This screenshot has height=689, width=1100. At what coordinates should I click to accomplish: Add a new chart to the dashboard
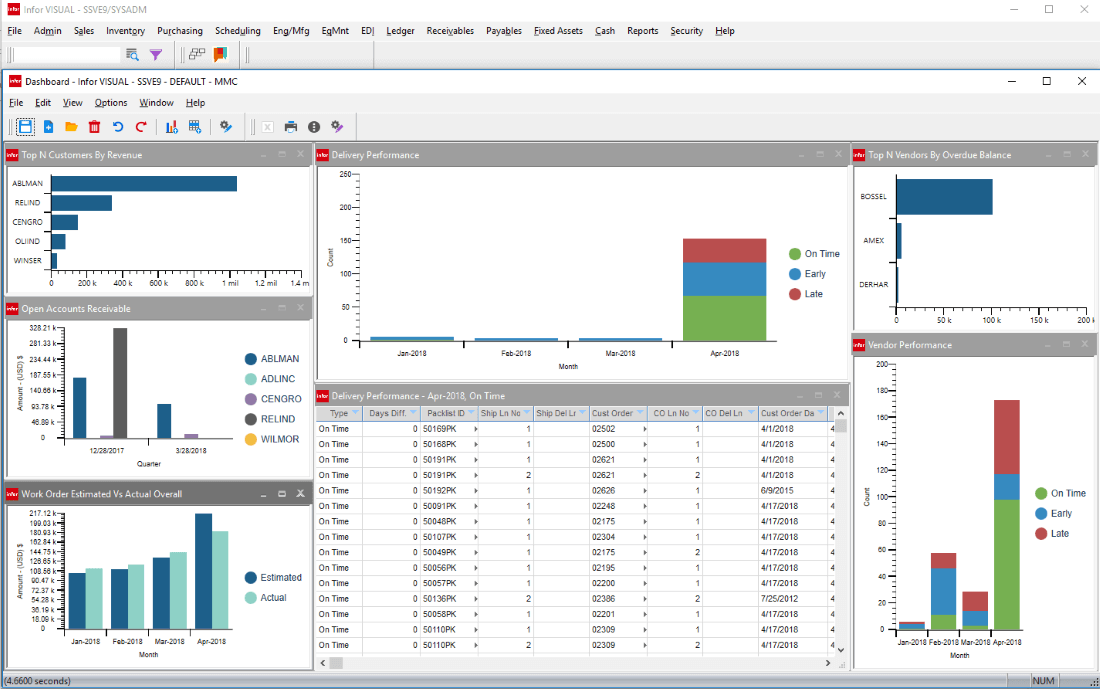pos(170,127)
